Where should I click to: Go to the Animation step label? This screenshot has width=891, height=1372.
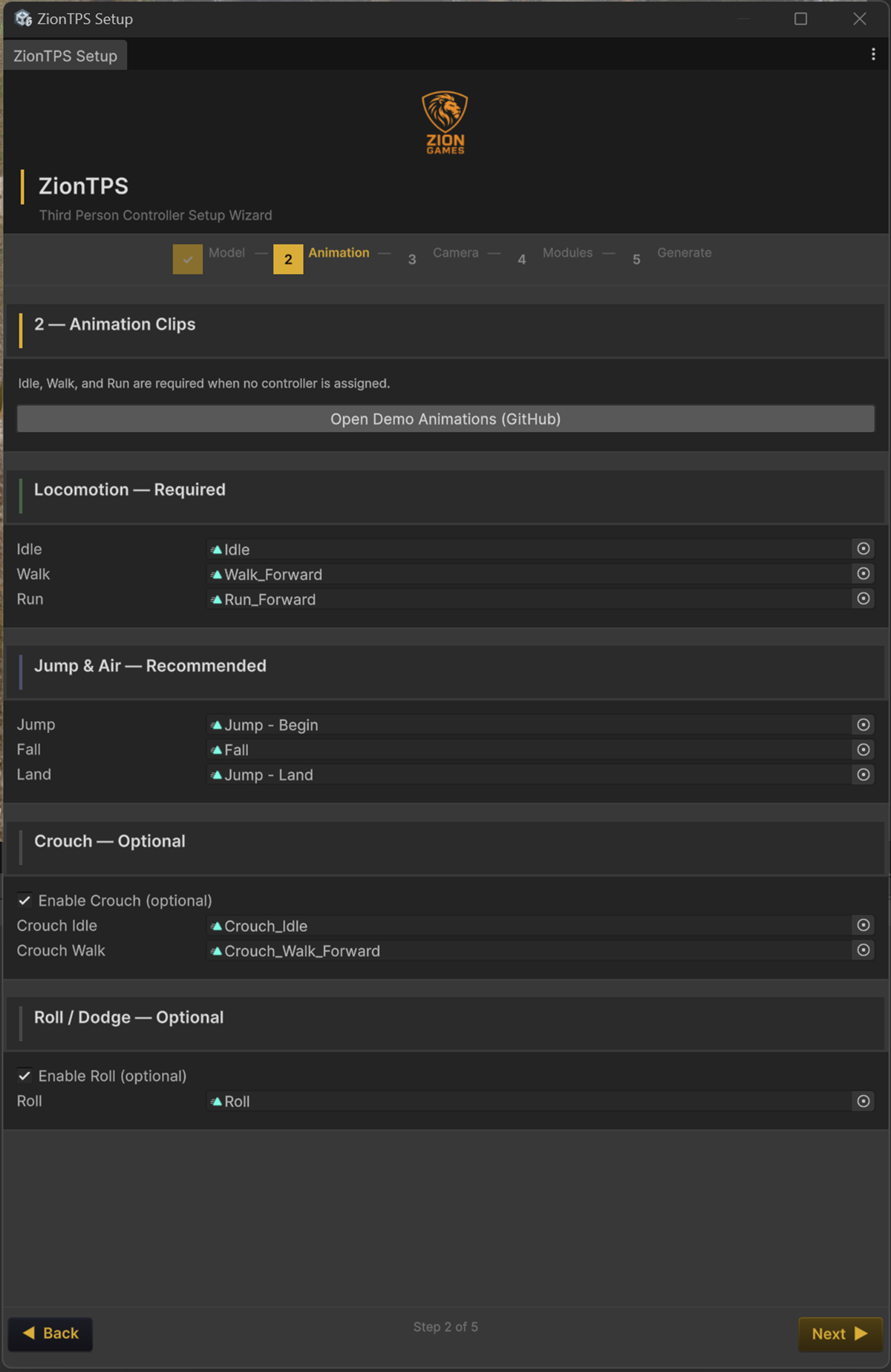pos(339,252)
